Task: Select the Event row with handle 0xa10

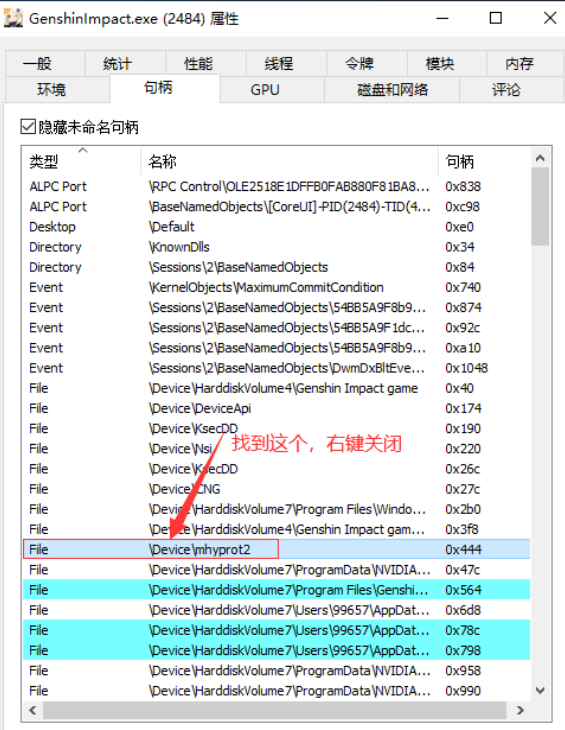Action: tap(276, 348)
